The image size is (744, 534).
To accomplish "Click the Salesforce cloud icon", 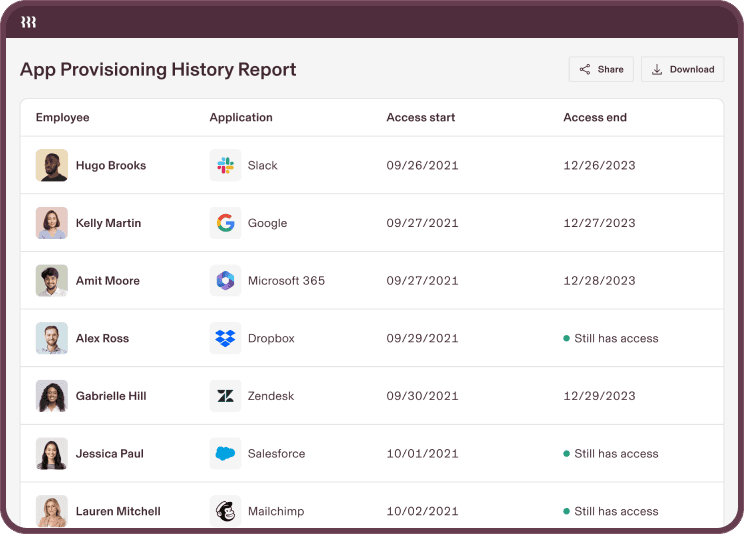I will [226, 454].
